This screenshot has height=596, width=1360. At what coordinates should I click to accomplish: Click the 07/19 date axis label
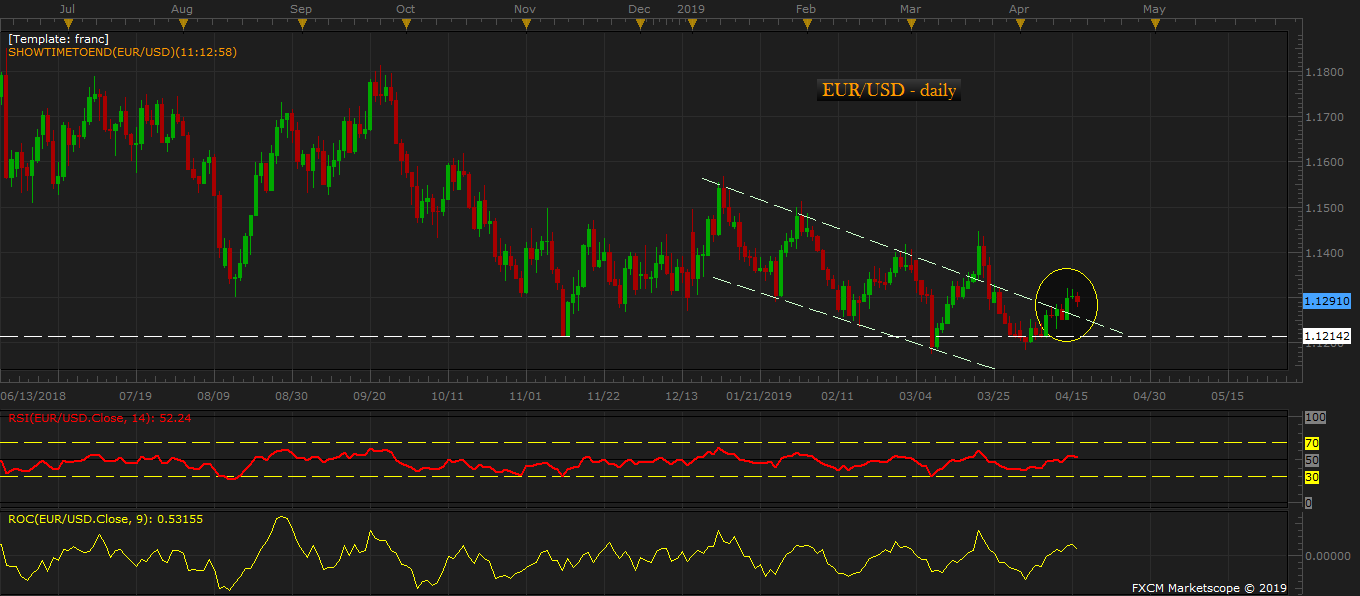pyautogui.click(x=135, y=396)
